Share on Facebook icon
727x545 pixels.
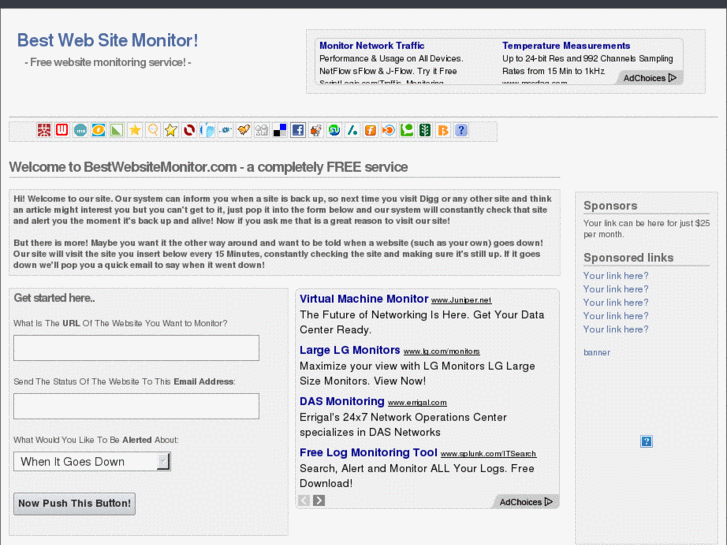coord(298,130)
